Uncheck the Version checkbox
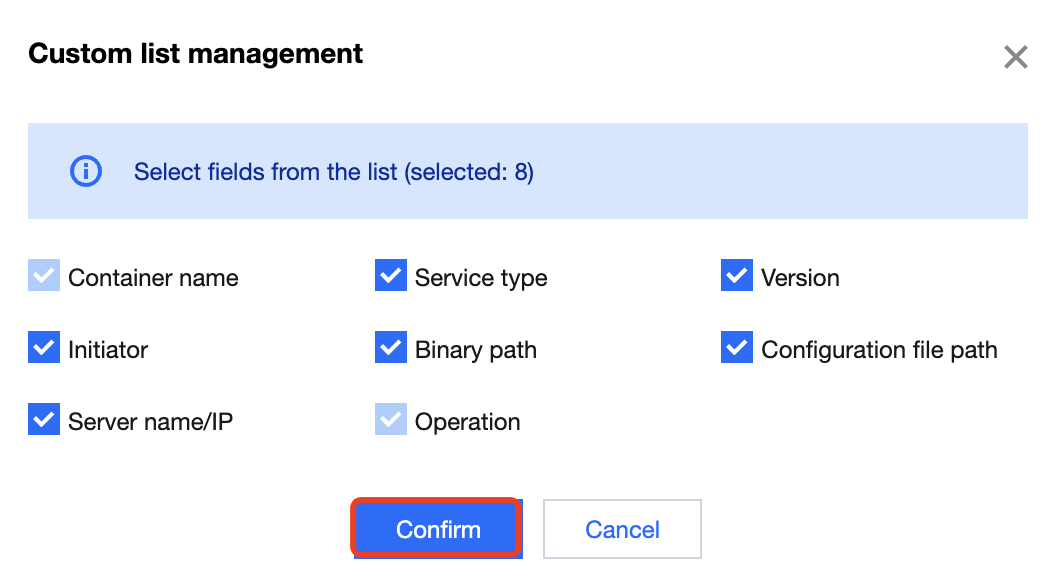 click(736, 276)
